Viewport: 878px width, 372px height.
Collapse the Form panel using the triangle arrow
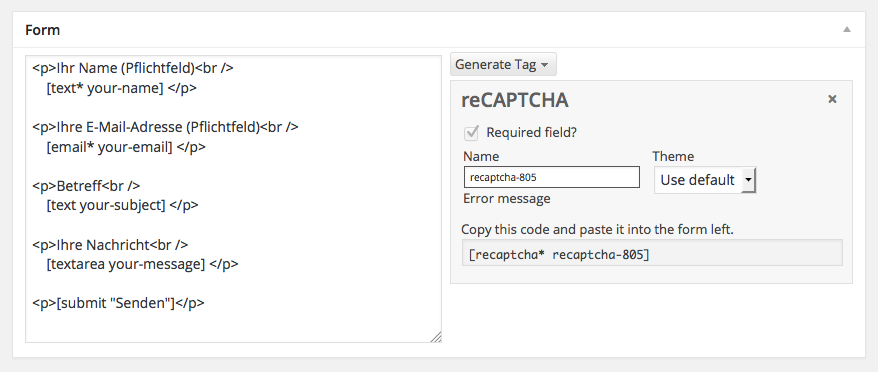(x=847, y=29)
